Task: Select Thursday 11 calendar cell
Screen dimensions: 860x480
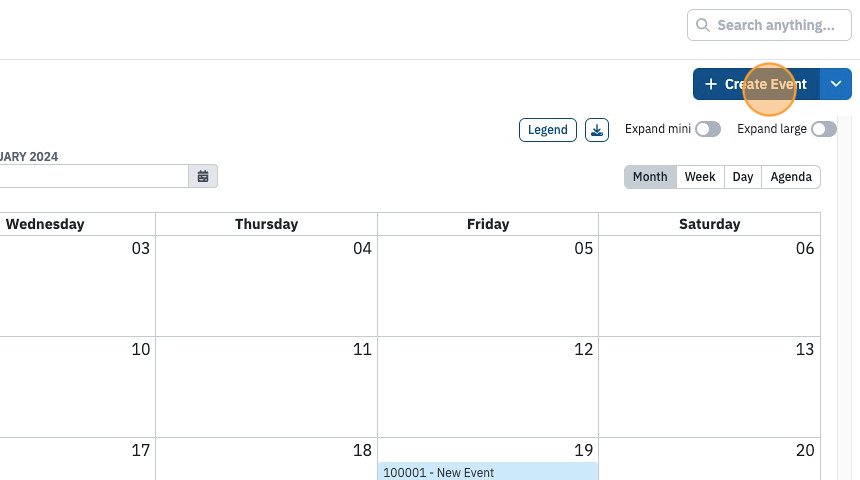Action: [267, 387]
